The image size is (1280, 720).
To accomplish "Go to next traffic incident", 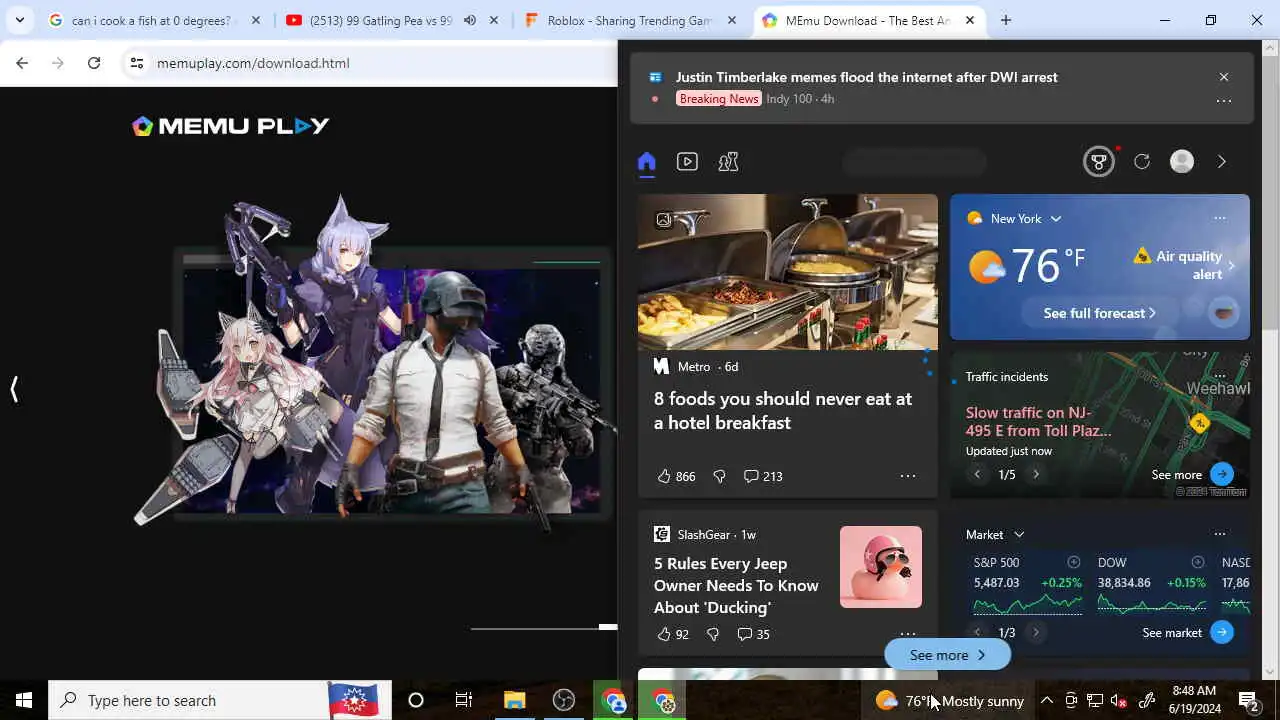I will pyautogui.click(x=1036, y=475).
